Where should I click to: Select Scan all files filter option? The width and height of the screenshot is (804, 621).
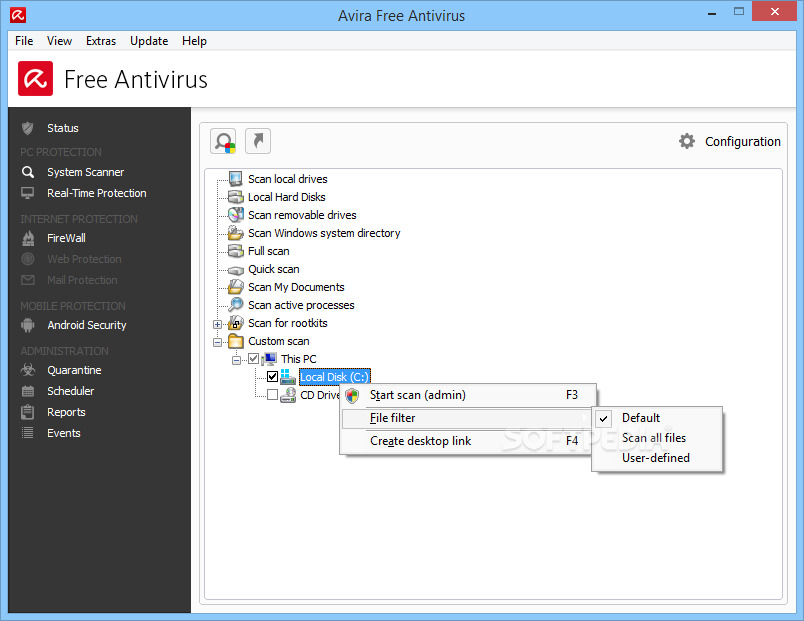[x=657, y=438]
